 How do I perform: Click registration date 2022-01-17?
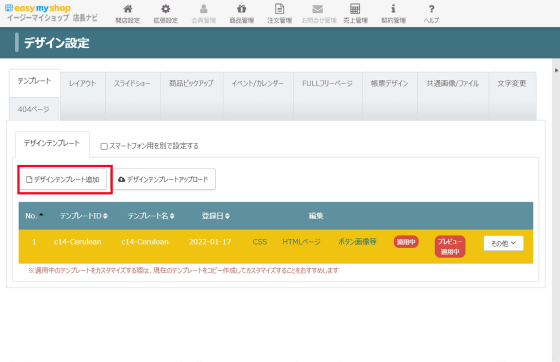pos(210,242)
